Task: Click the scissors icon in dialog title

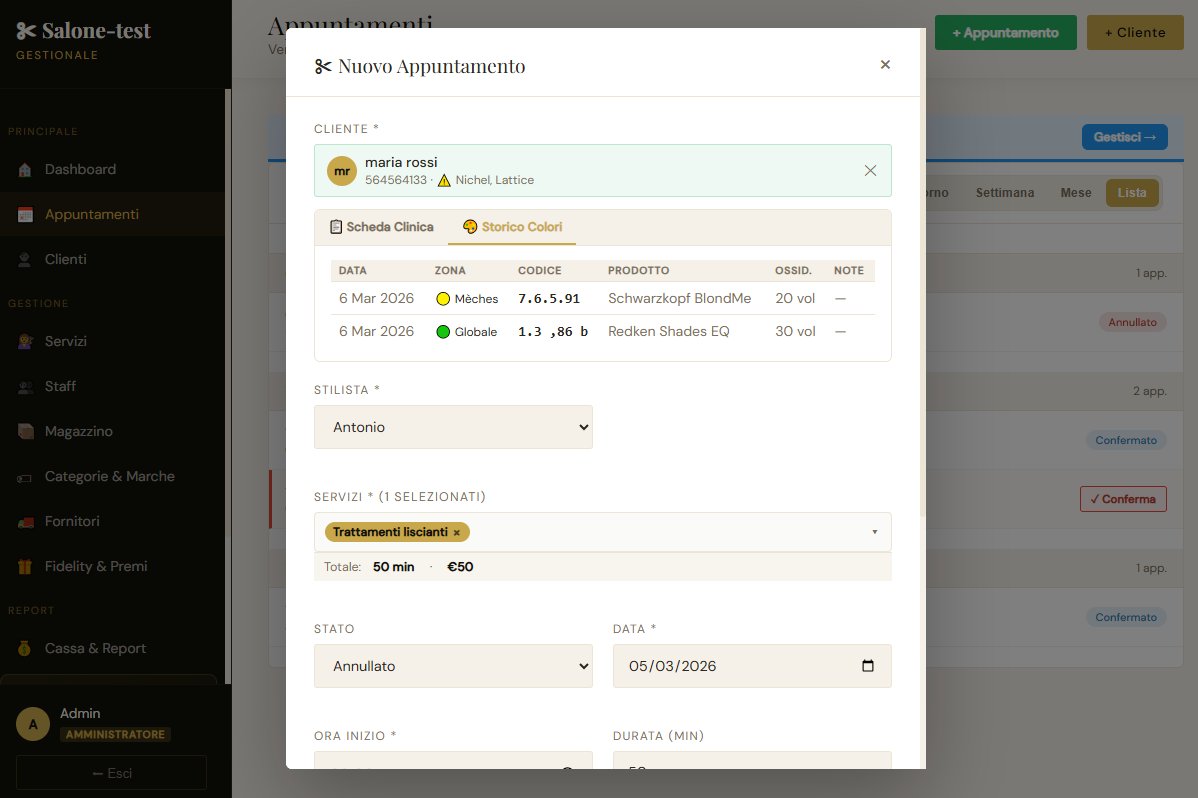Action: pos(323,66)
